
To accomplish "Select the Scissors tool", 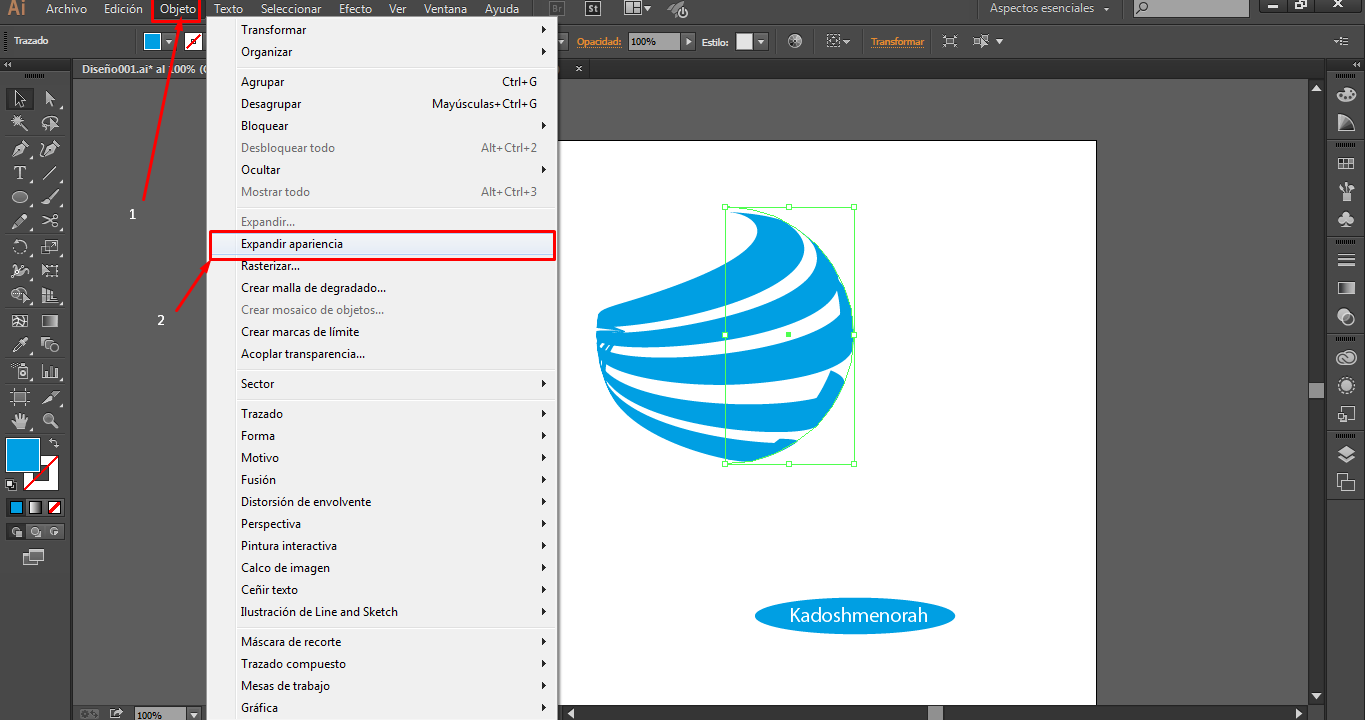I will click(50, 222).
